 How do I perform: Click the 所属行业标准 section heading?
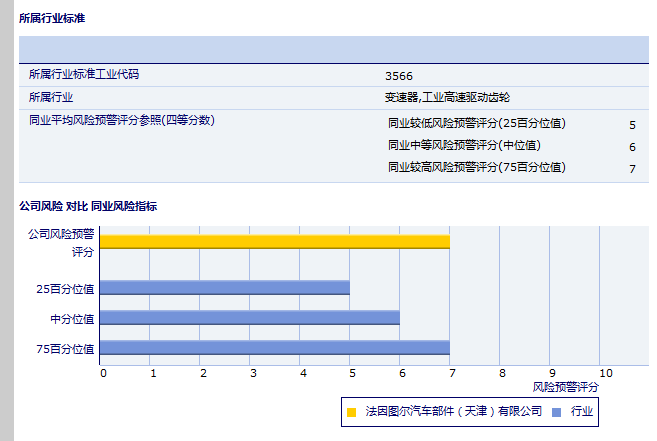coord(52,19)
